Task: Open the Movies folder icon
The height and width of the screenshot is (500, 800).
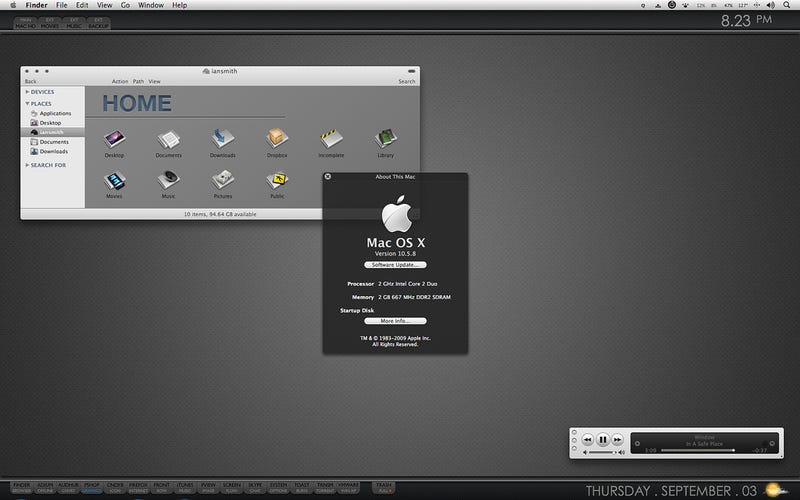Action: coord(114,180)
